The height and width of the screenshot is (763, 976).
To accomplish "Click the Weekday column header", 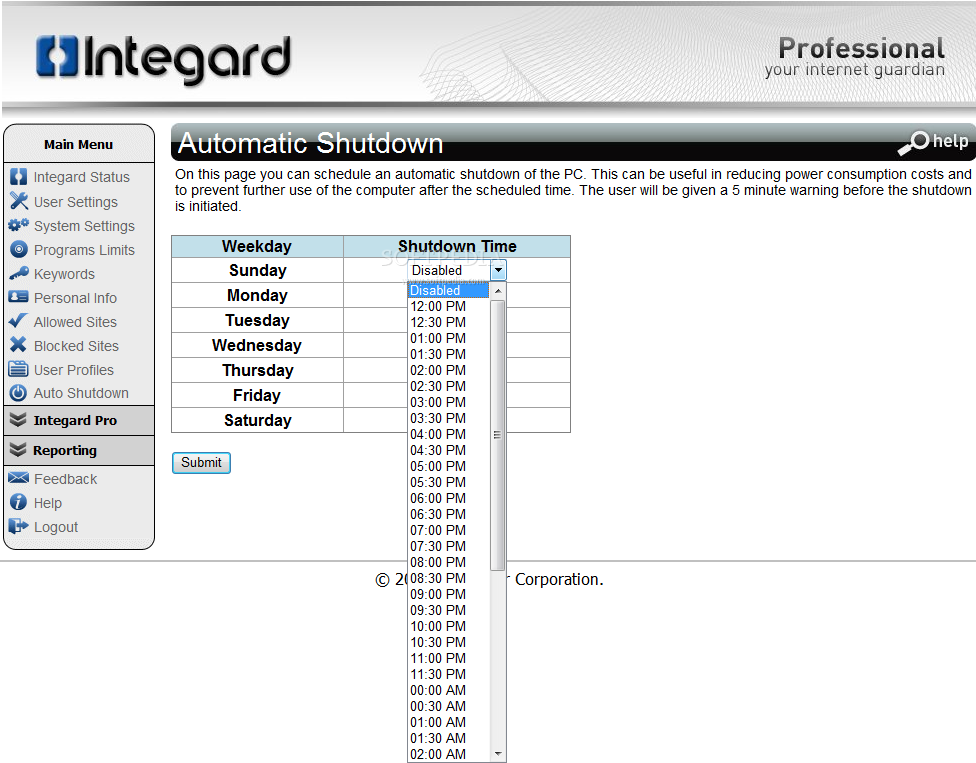I will click(257, 246).
